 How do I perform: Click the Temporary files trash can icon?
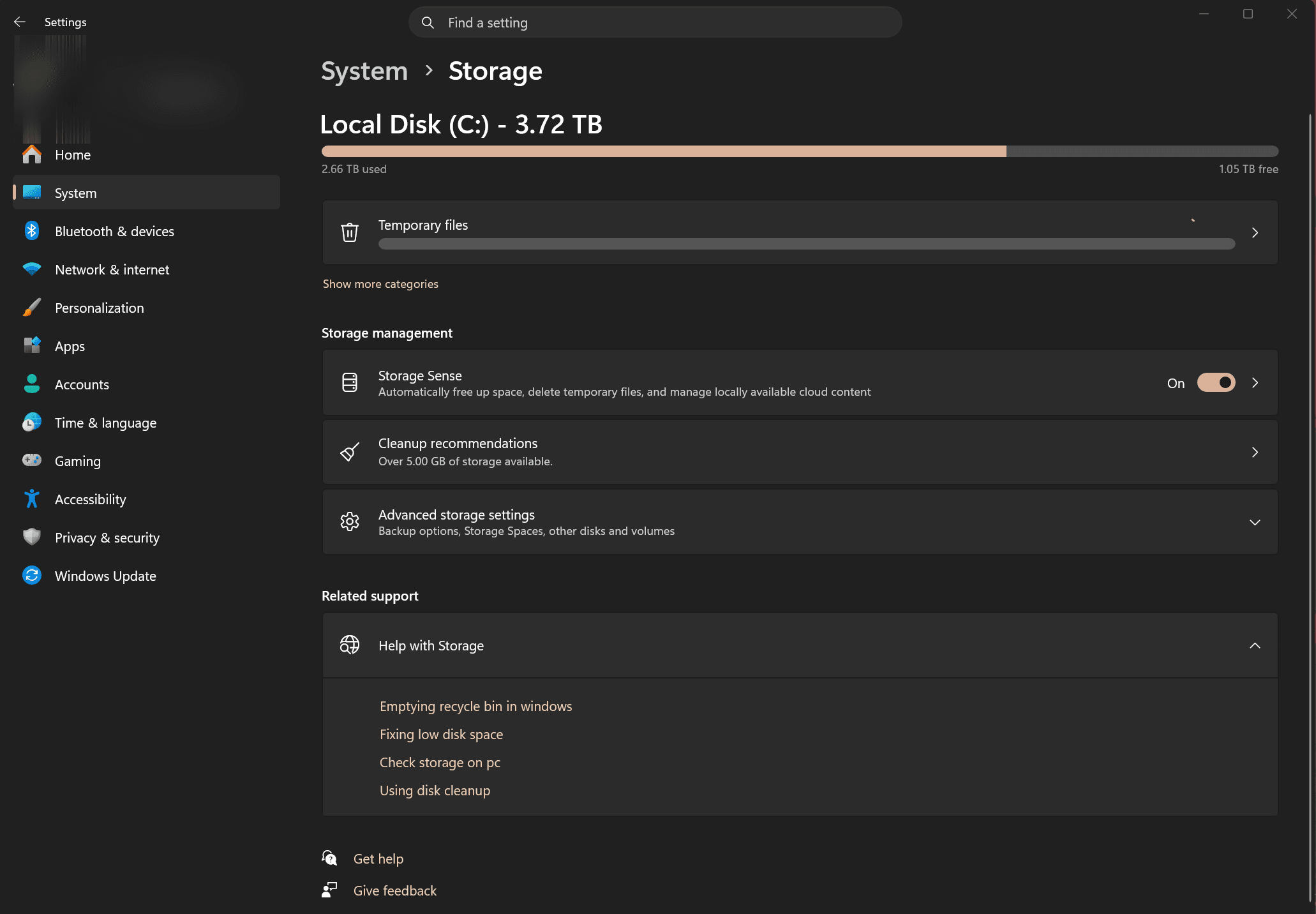[x=350, y=232]
